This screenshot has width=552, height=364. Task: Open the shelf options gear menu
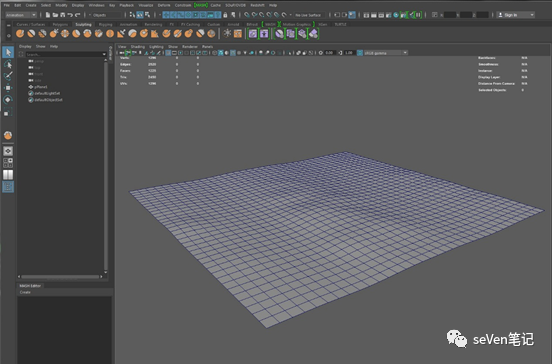(8, 36)
